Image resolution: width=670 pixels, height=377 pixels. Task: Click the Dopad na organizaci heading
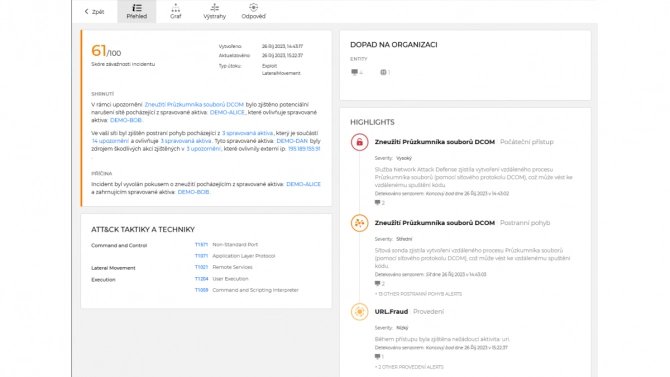[394, 44]
